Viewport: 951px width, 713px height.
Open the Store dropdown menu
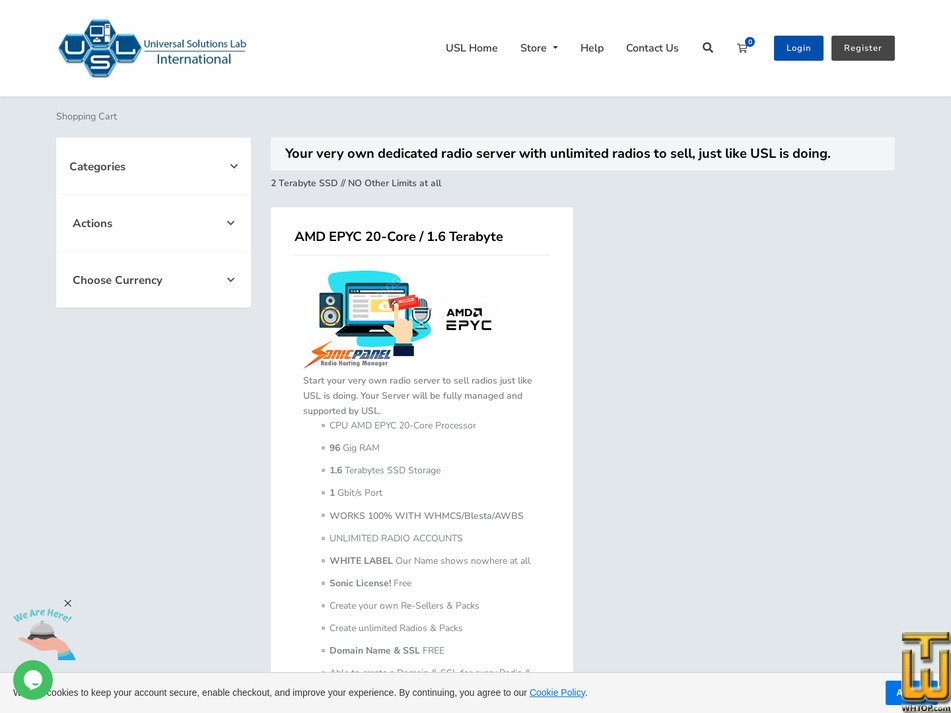click(539, 48)
